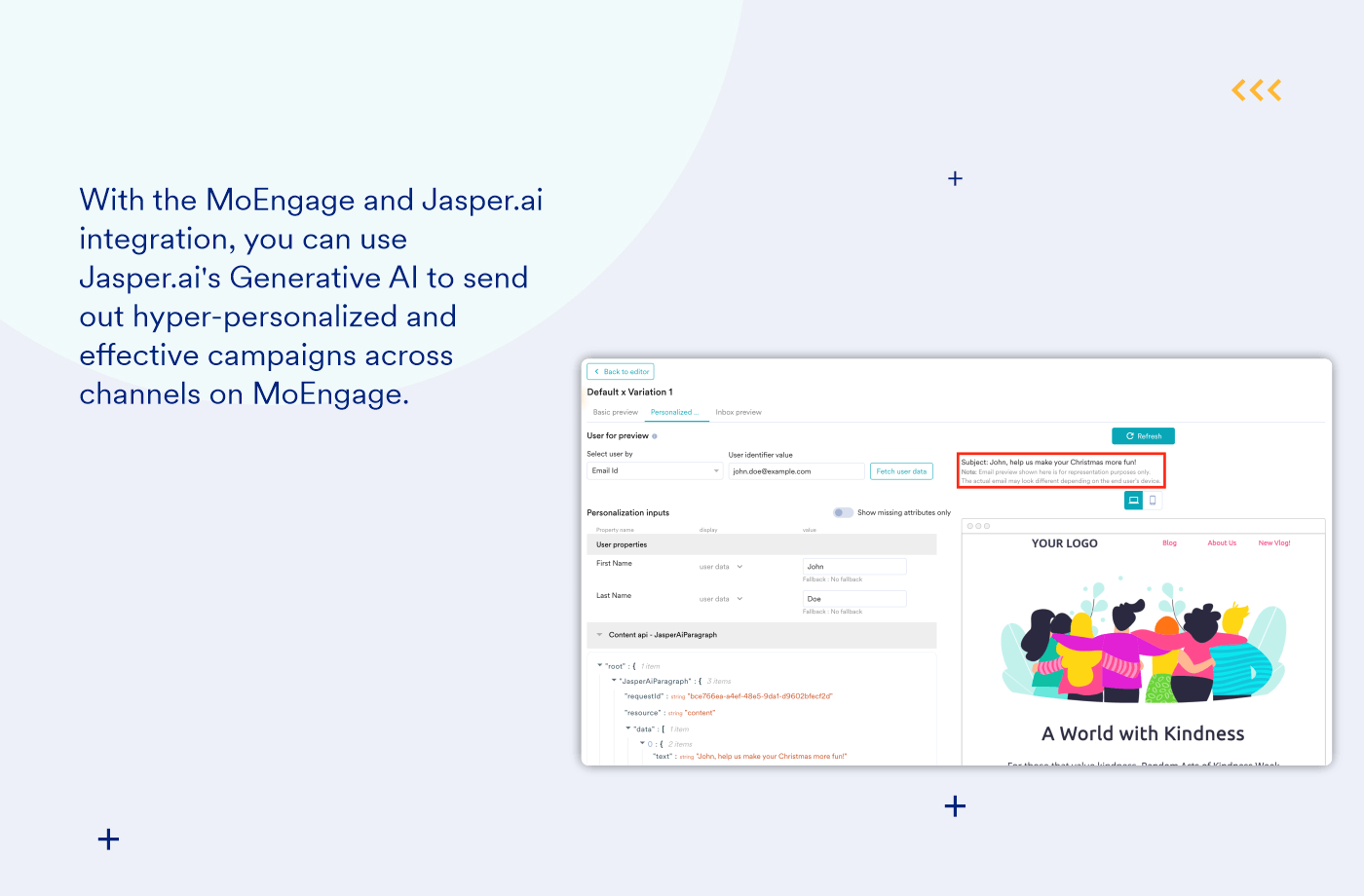Open Last Name user data display dropdown
This screenshot has width=1364, height=896.
pyautogui.click(x=721, y=599)
